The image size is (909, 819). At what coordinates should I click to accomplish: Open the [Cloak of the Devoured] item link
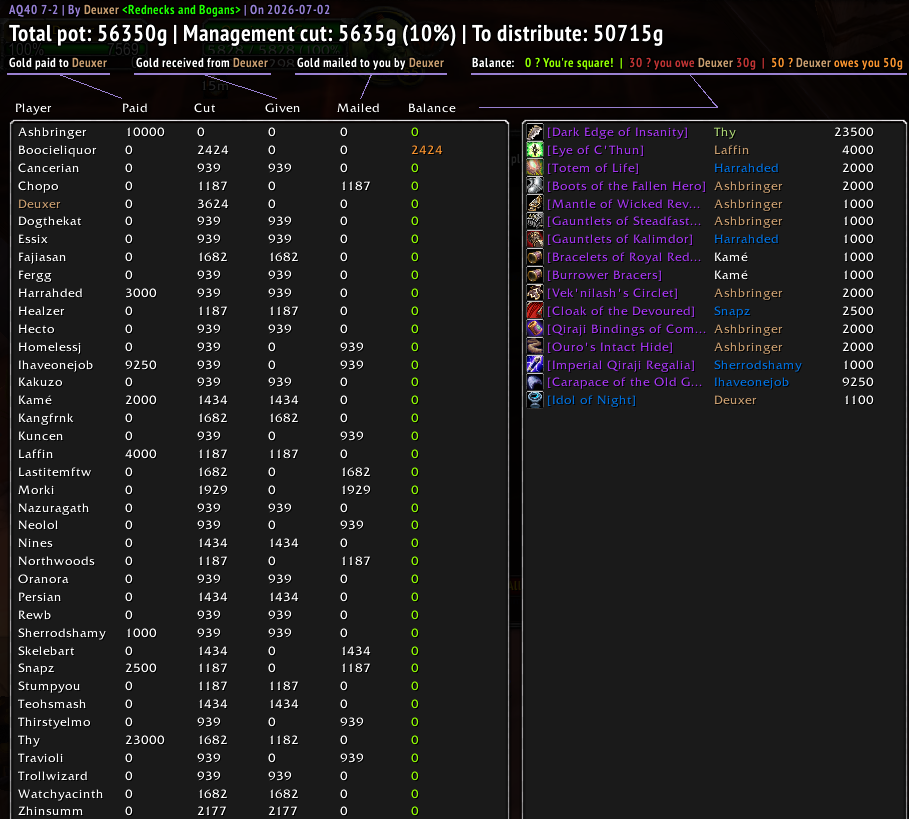(620, 311)
